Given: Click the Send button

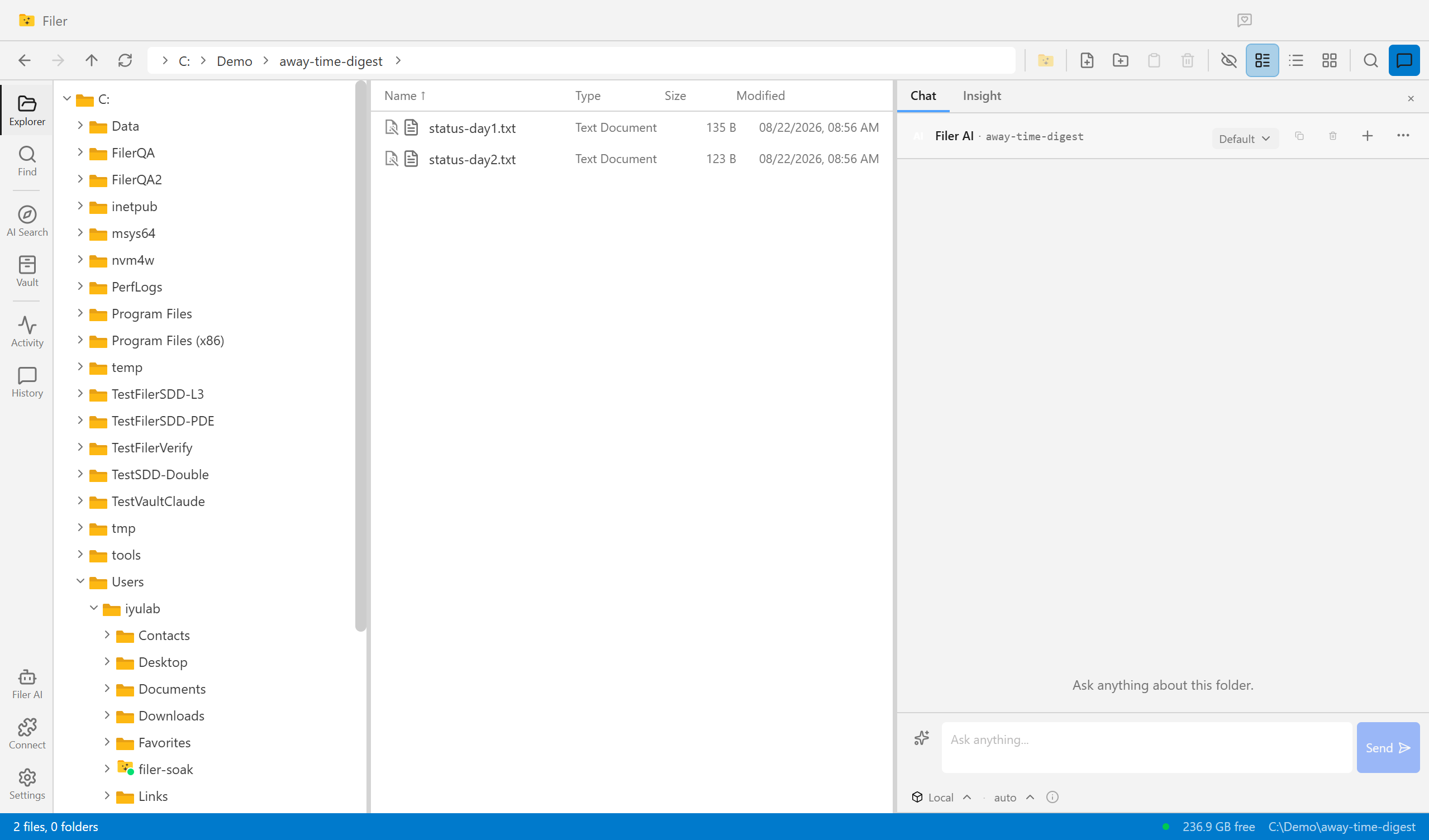Looking at the screenshot, I should tap(1388, 748).
